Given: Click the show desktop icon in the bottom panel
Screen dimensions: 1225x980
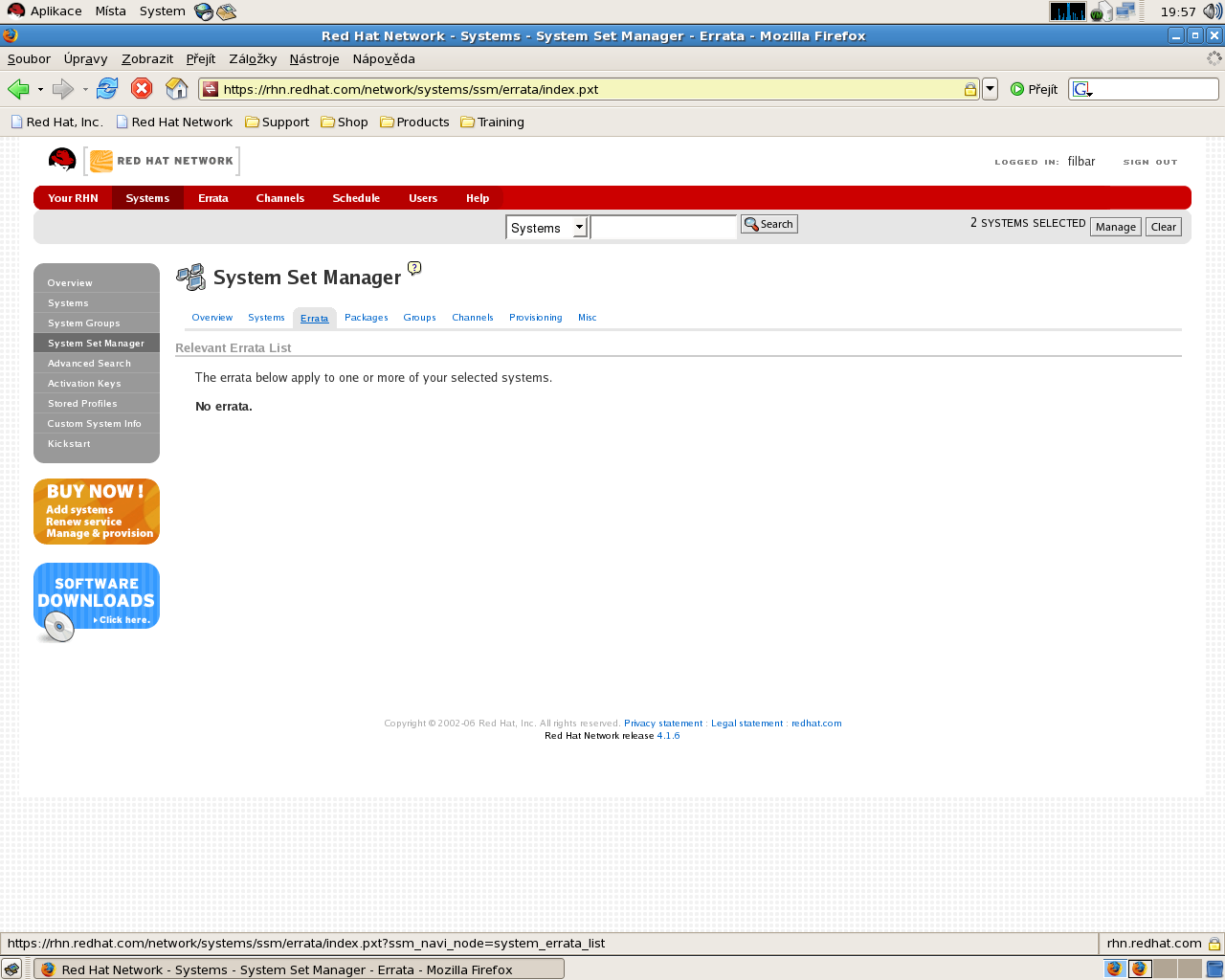Looking at the screenshot, I should point(11,969).
